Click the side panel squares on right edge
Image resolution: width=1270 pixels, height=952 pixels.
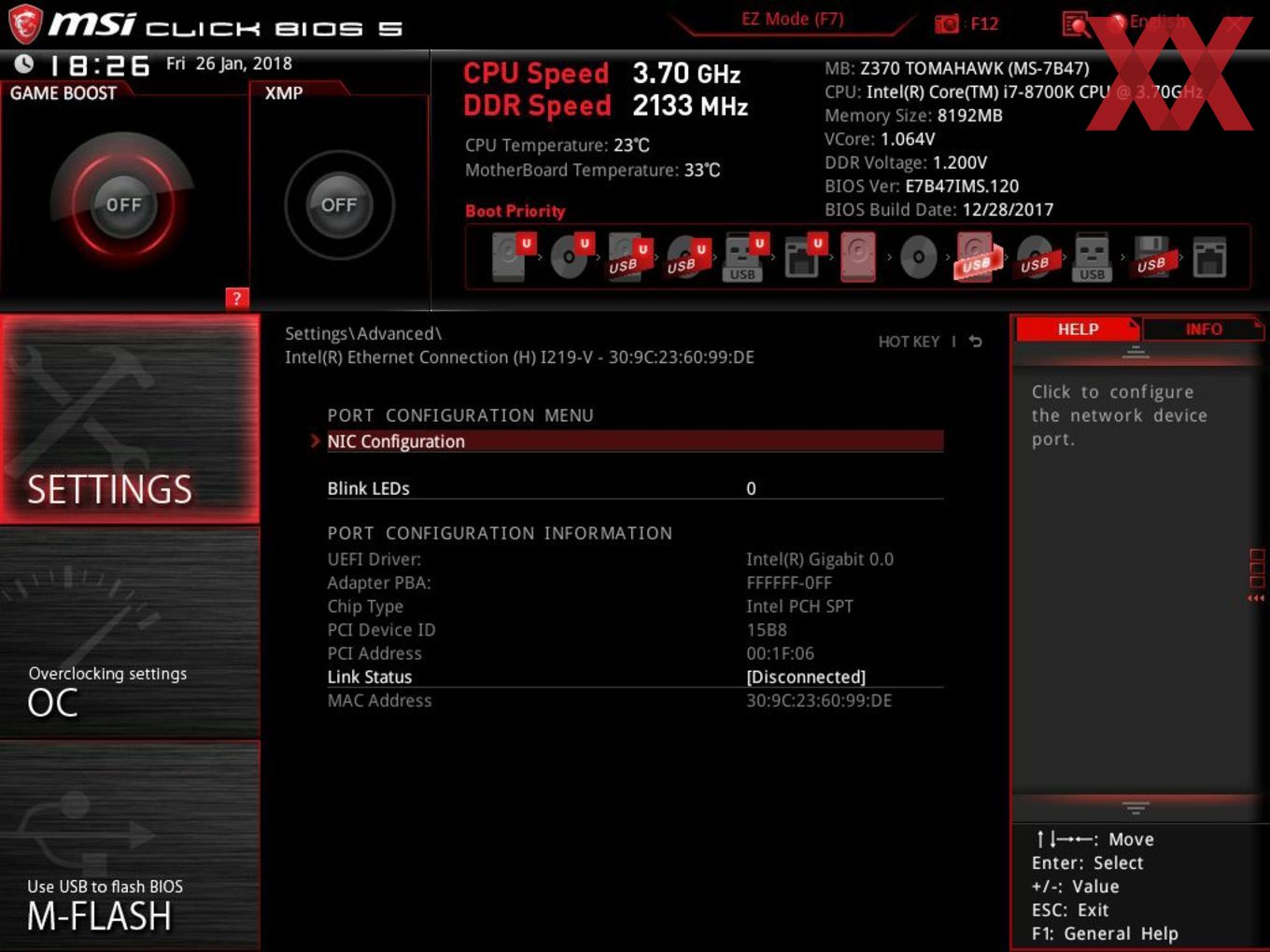1256,574
